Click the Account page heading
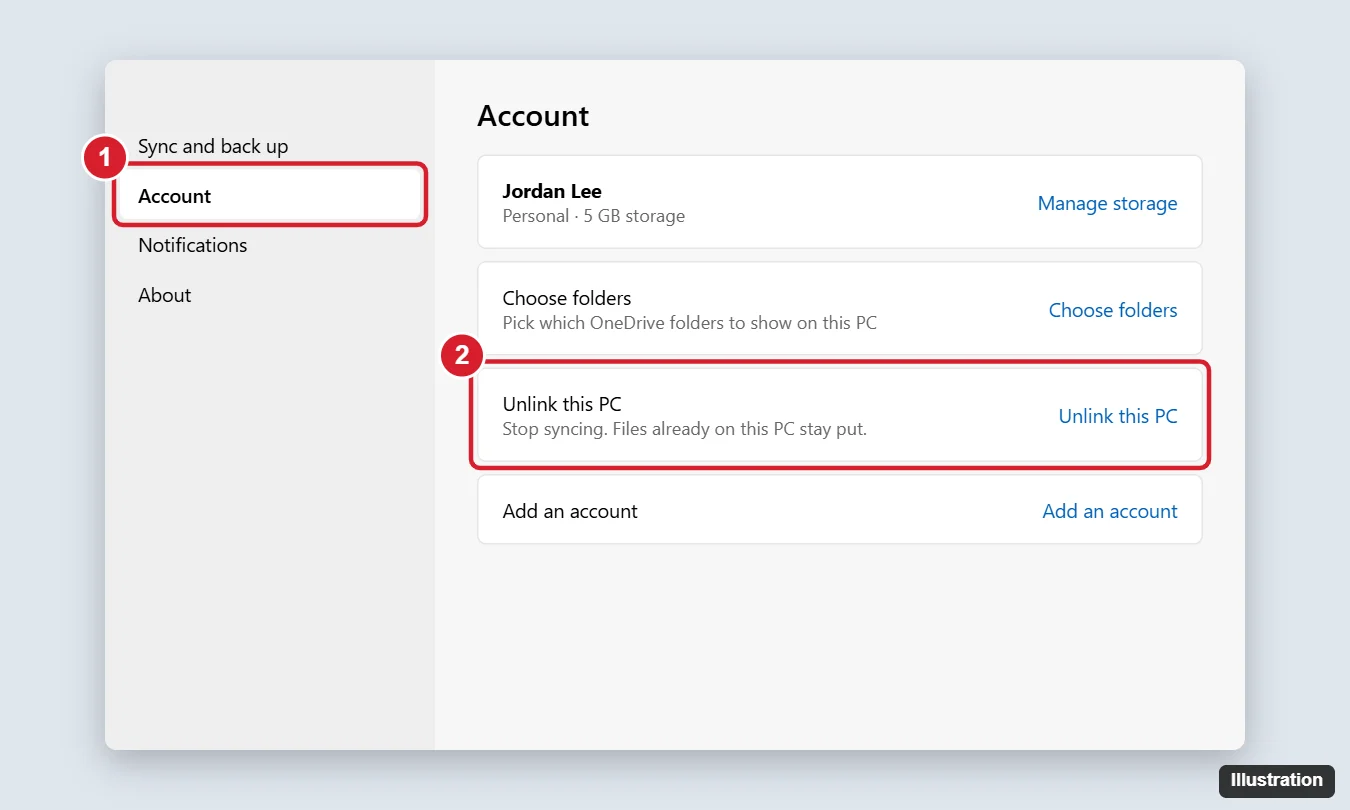The width and height of the screenshot is (1350, 810). click(533, 116)
